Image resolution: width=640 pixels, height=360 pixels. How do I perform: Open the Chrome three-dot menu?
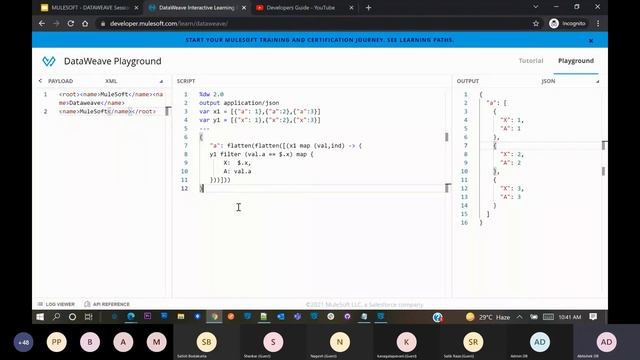click(x=598, y=24)
